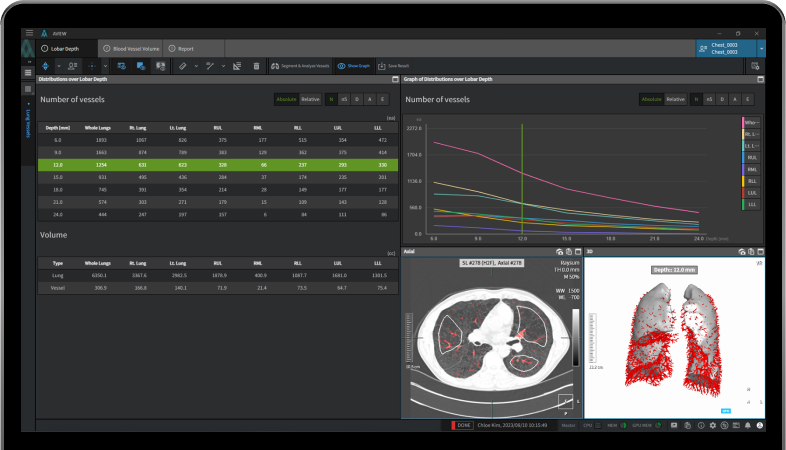Open the dropdown arrow next to ruler tool
The width and height of the screenshot is (786, 450).
click(196, 66)
